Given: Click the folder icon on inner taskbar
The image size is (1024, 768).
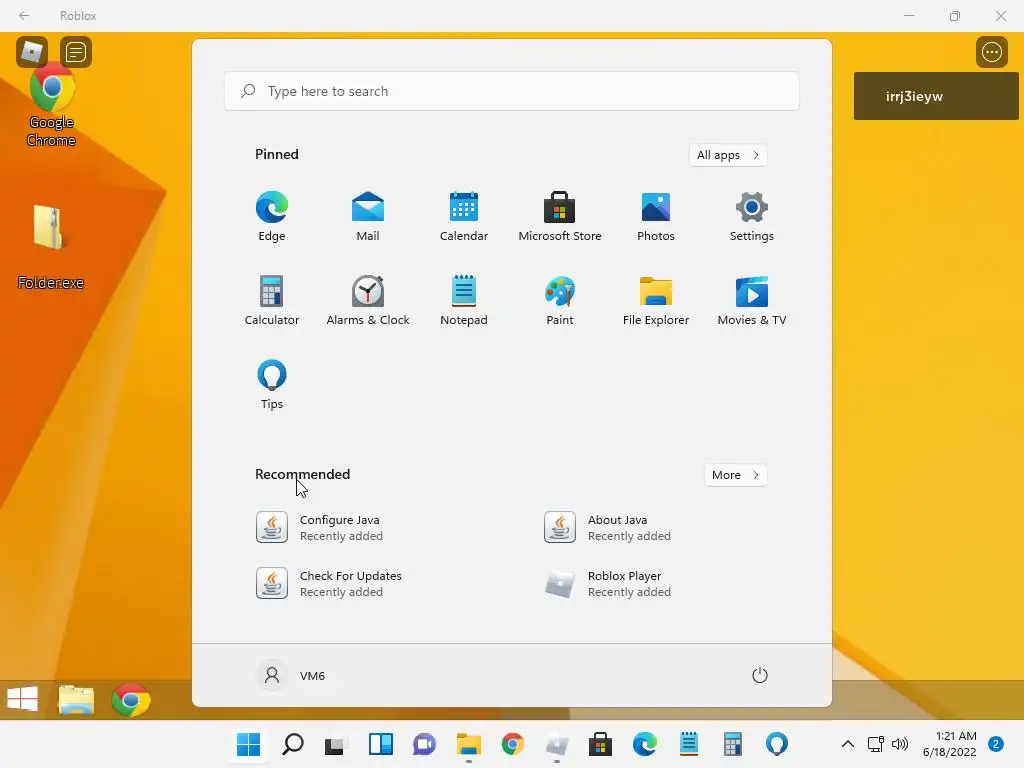Looking at the screenshot, I should tap(76, 699).
